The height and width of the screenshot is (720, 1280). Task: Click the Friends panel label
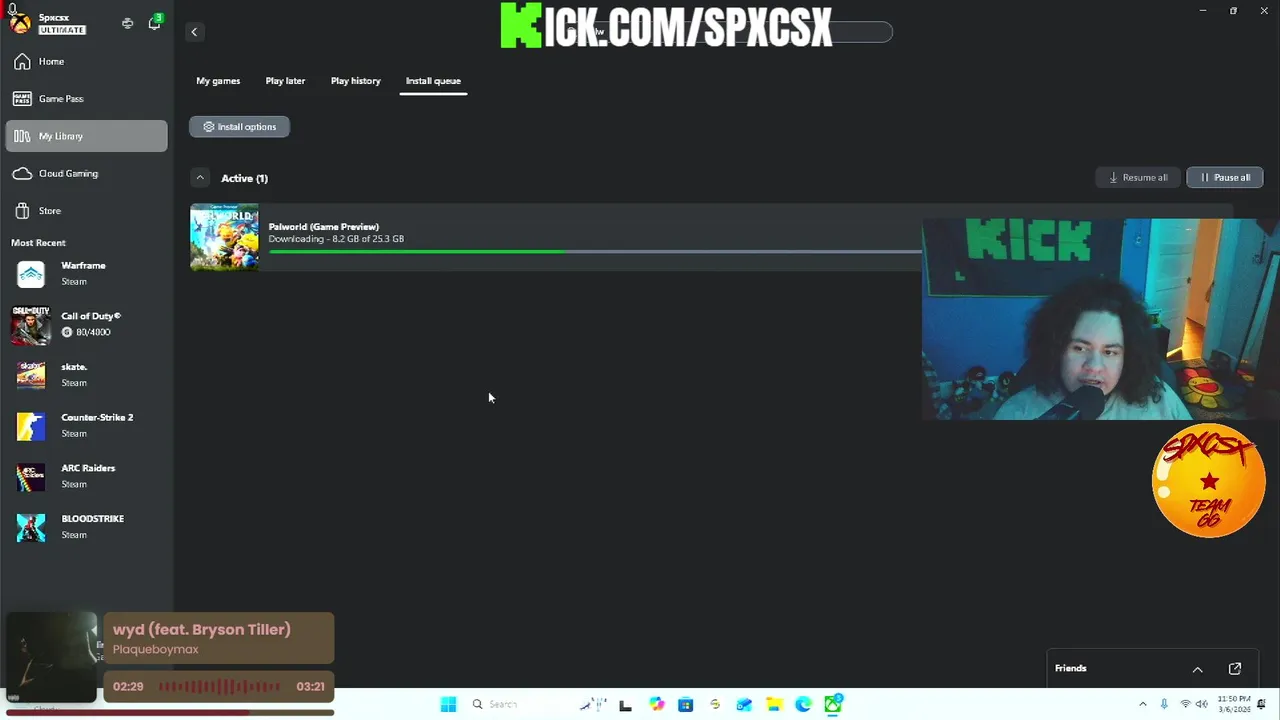[x=1070, y=669]
